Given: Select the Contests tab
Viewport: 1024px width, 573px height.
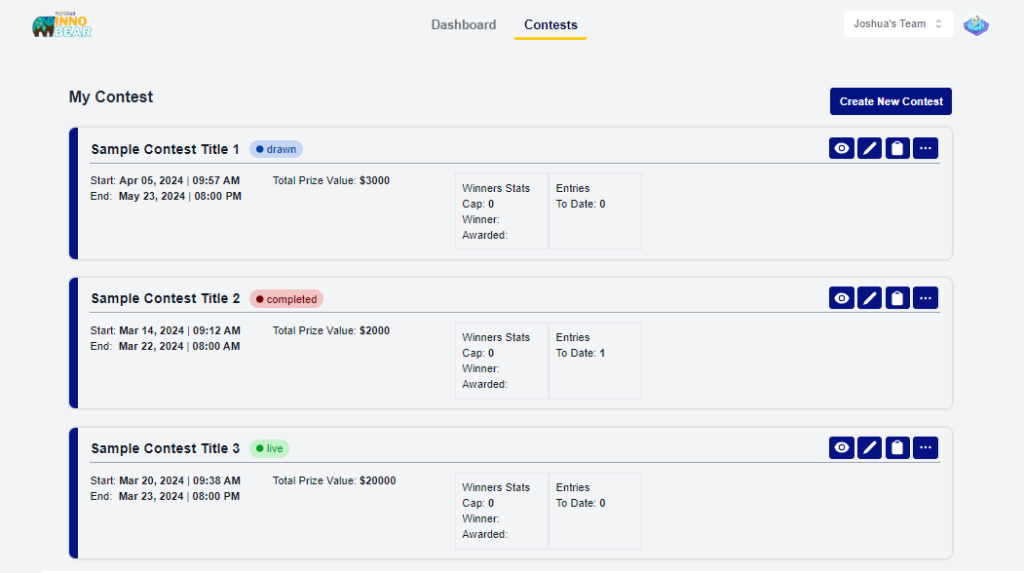Looking at the screenshot, I should pyautogui.click(x=550, y=25).
